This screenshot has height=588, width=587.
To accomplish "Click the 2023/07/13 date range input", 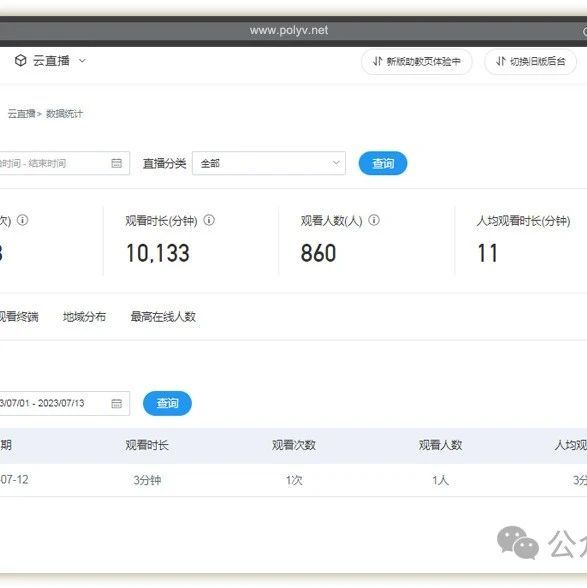I will point(65,403).
